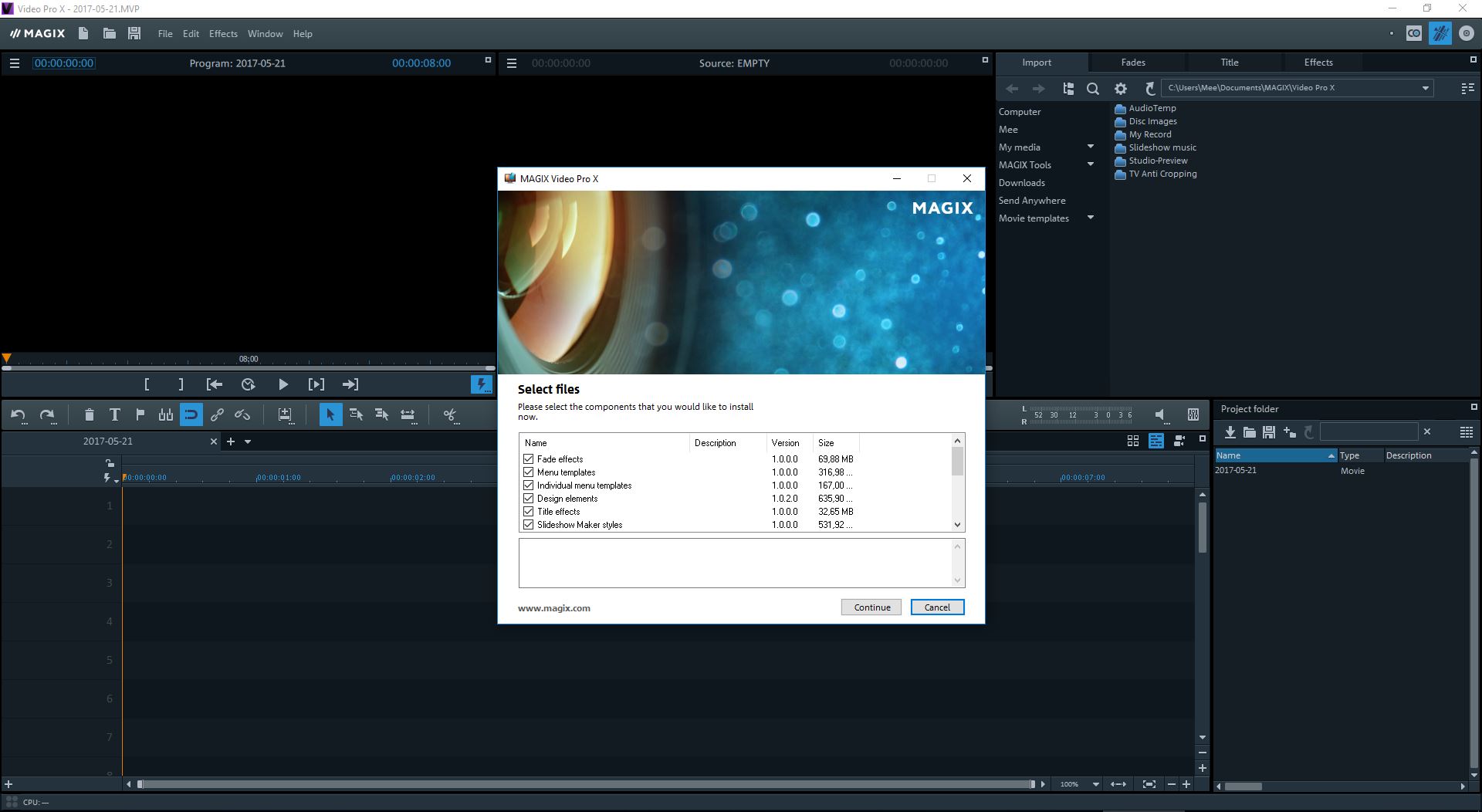Uncheck Individual menu templates component
1482x812 pixels.
pos(529,485)
